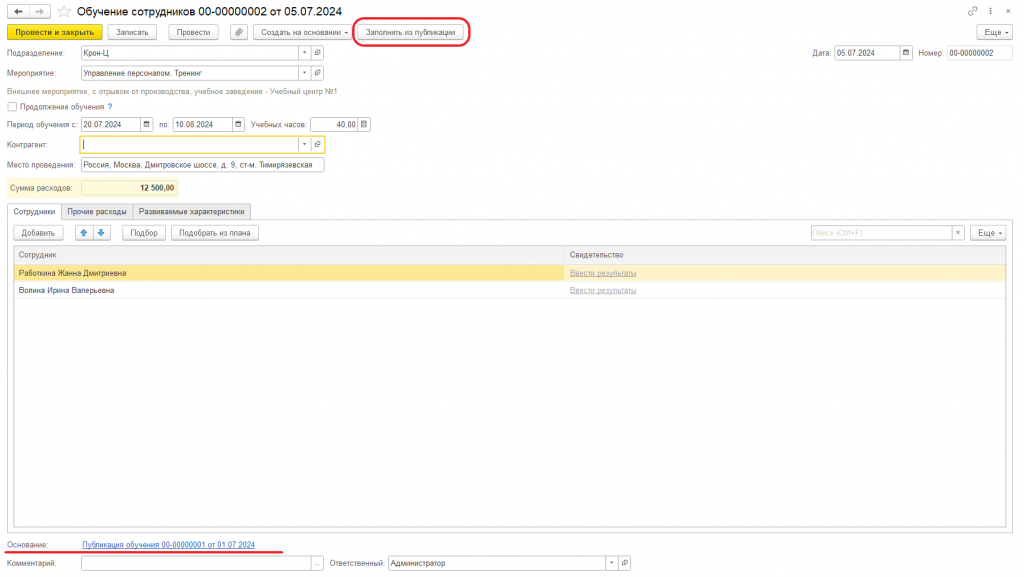Focus the Место проведения field
The width and height of the screenshot is (1024, 577).
point(202,165)
